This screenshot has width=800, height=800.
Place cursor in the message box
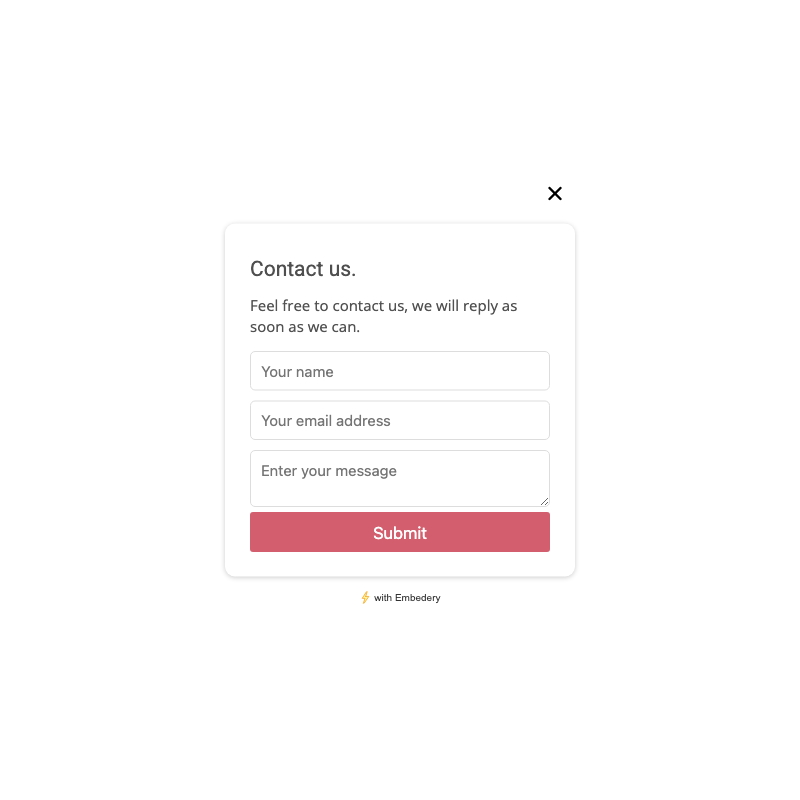pos(399,479)
